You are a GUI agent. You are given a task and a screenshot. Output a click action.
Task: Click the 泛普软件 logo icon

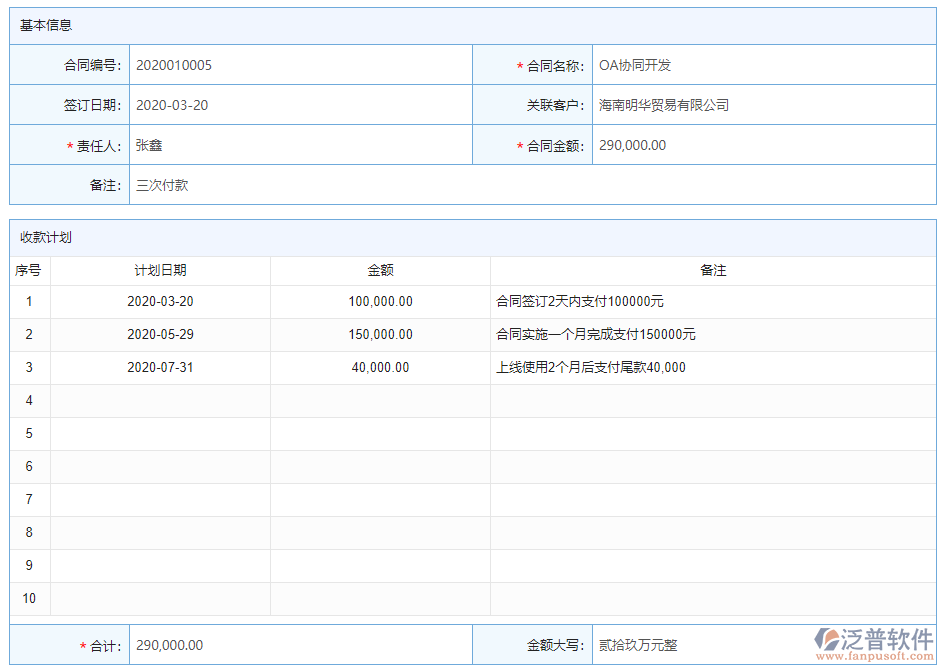827,640
